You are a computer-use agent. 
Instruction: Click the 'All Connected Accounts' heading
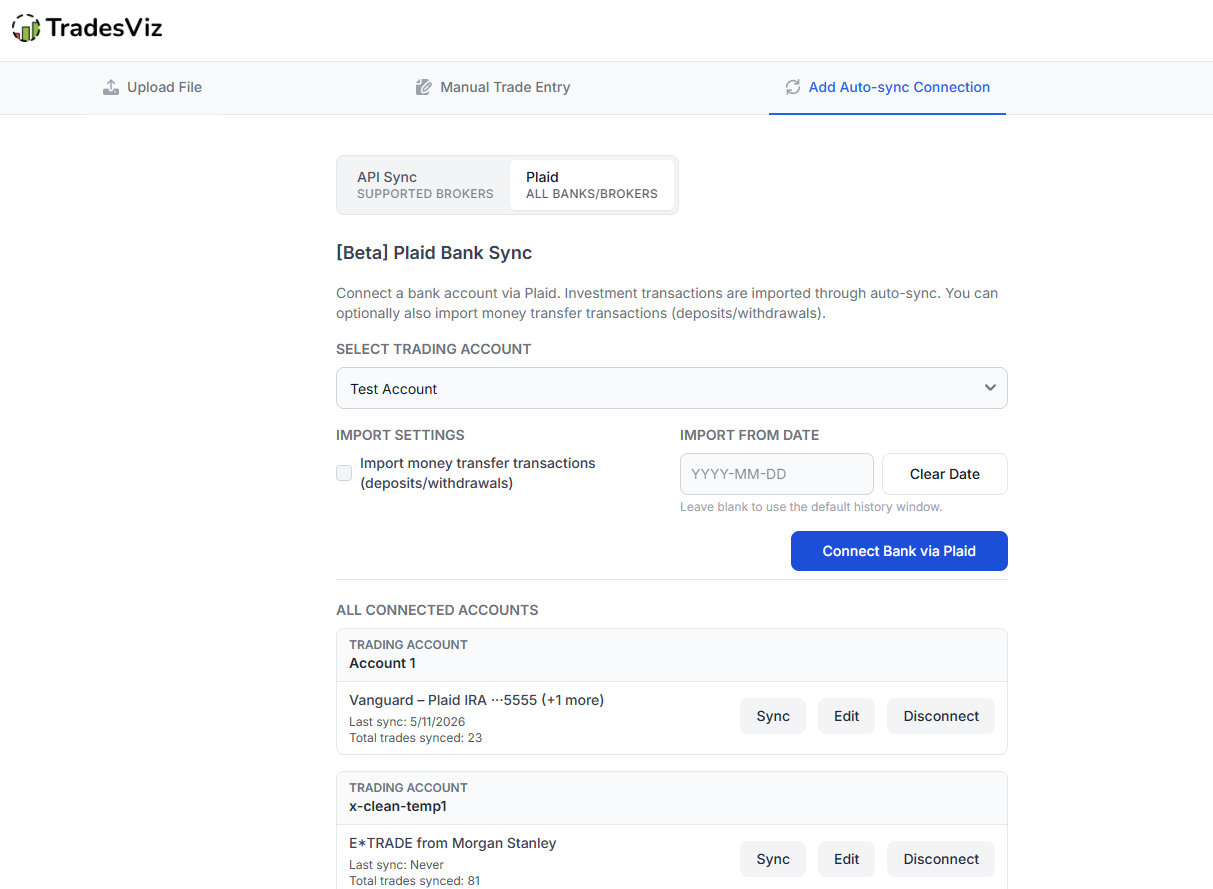coord(437,610)
